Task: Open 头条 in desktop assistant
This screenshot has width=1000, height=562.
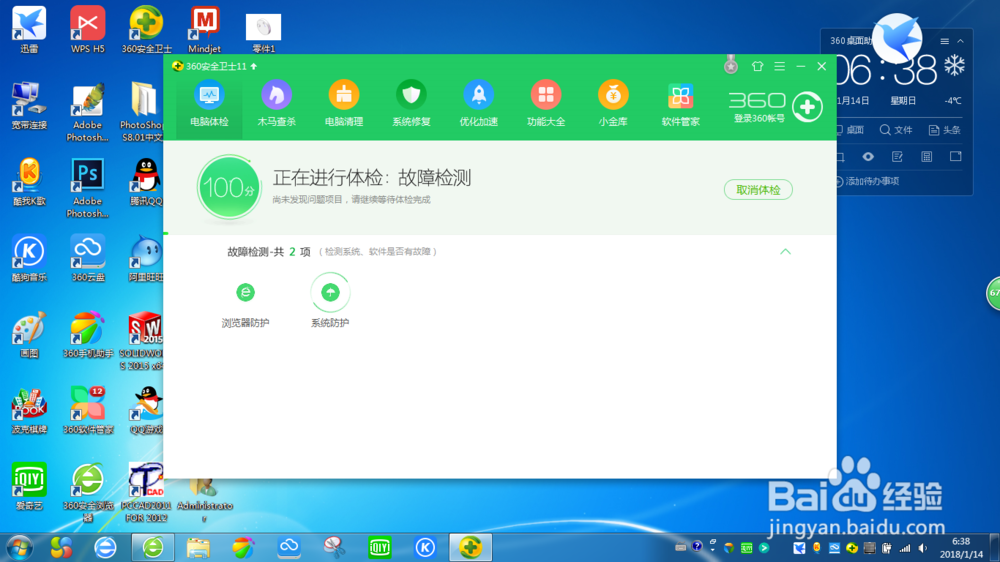Action: point(945,130)
